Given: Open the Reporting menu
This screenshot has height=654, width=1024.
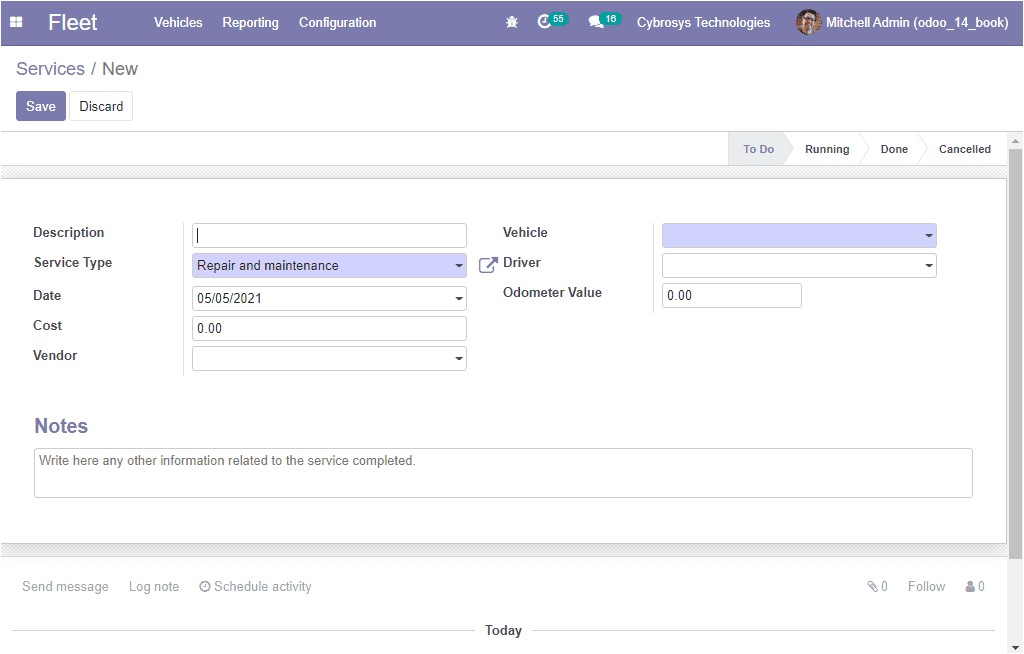Looking at the screenshot, I should point(250,22).
